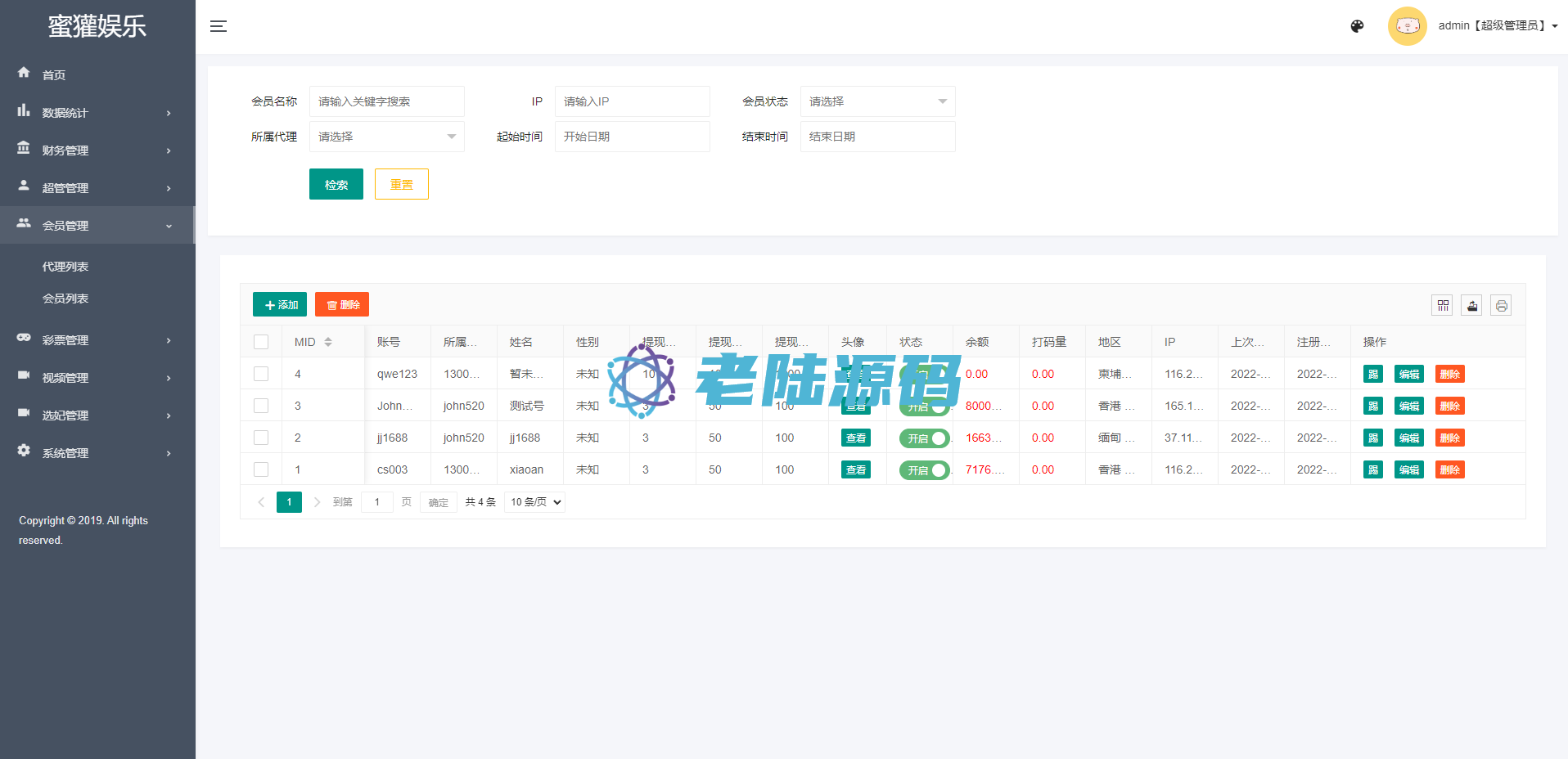1568x759 pixels.
Task: Click the 结束时间 end date field
Action: [878, 137]
